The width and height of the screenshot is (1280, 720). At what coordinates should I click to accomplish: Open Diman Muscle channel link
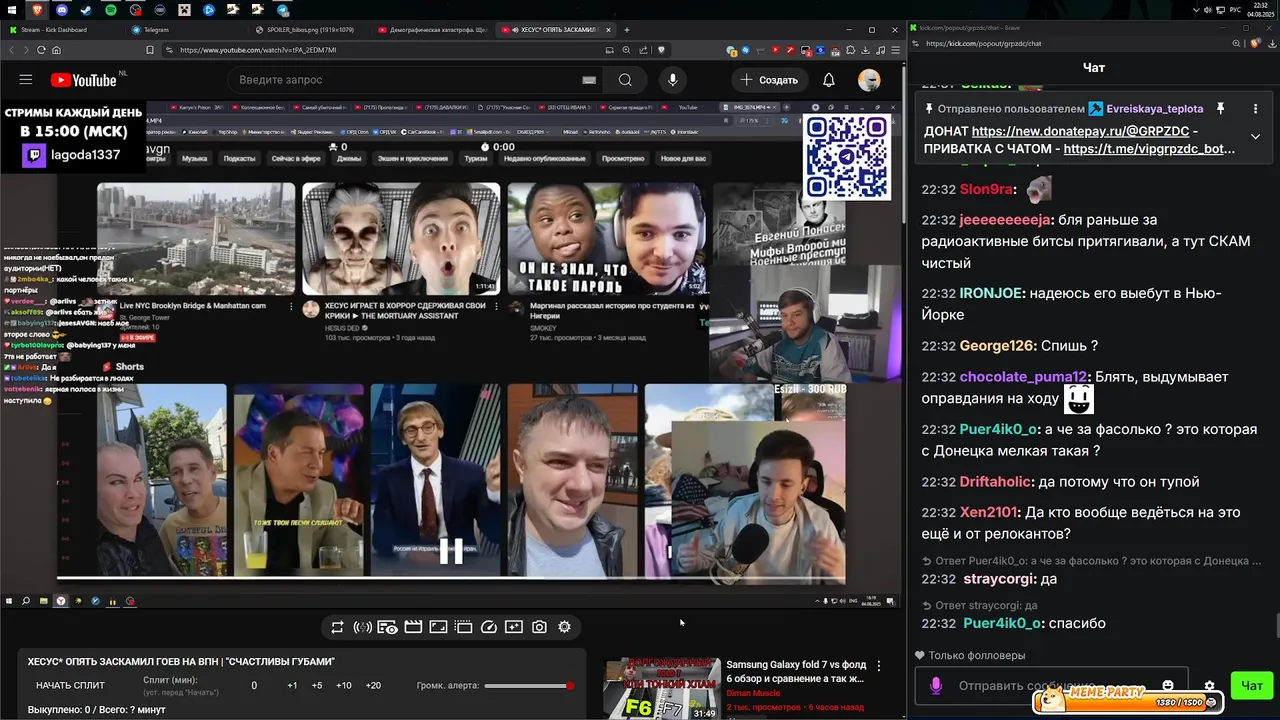(753, 693)
